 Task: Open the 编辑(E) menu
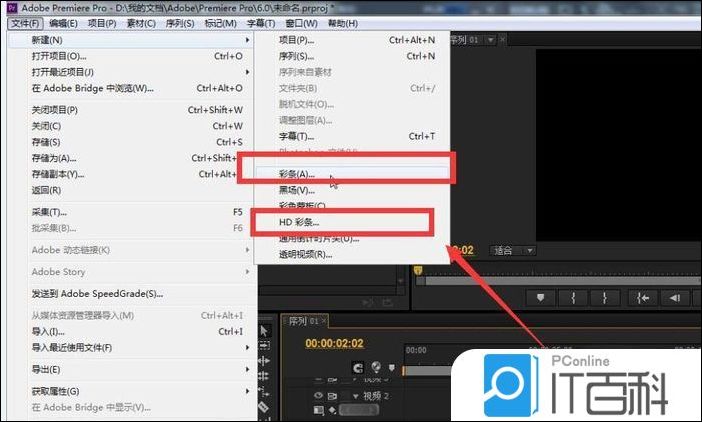pyautogui.click(x=63, y=23)
